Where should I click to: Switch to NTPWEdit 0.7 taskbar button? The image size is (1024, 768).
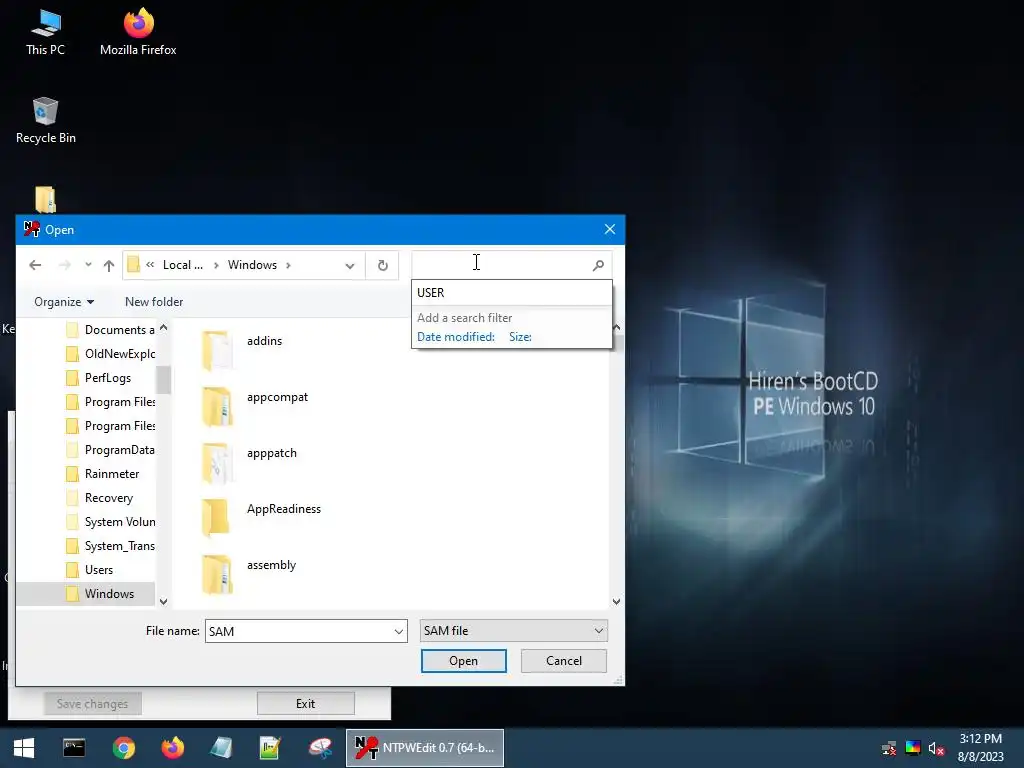[x=424, y=748]
